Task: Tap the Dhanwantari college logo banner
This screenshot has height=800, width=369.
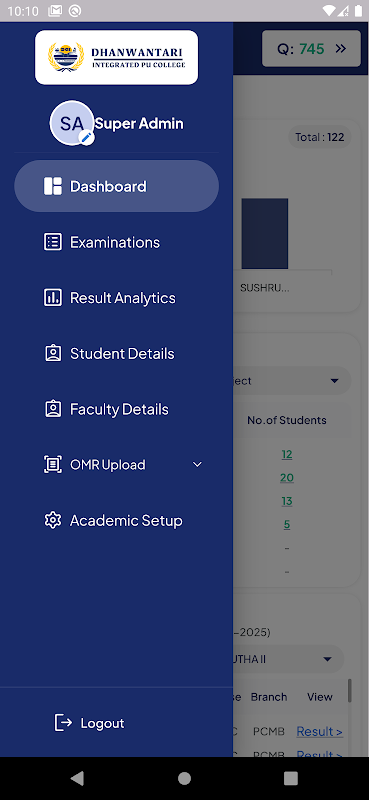Action: [x=116, y=57]
